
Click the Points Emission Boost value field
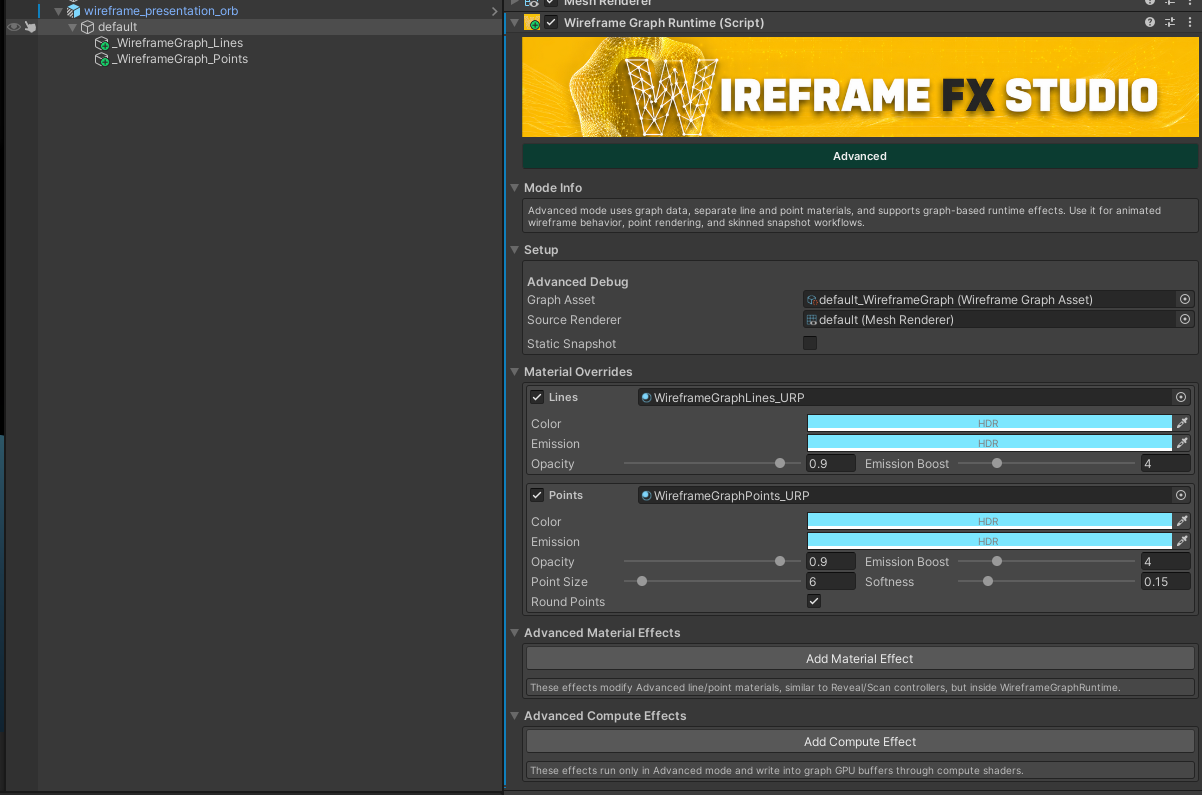pos(1165,561)
